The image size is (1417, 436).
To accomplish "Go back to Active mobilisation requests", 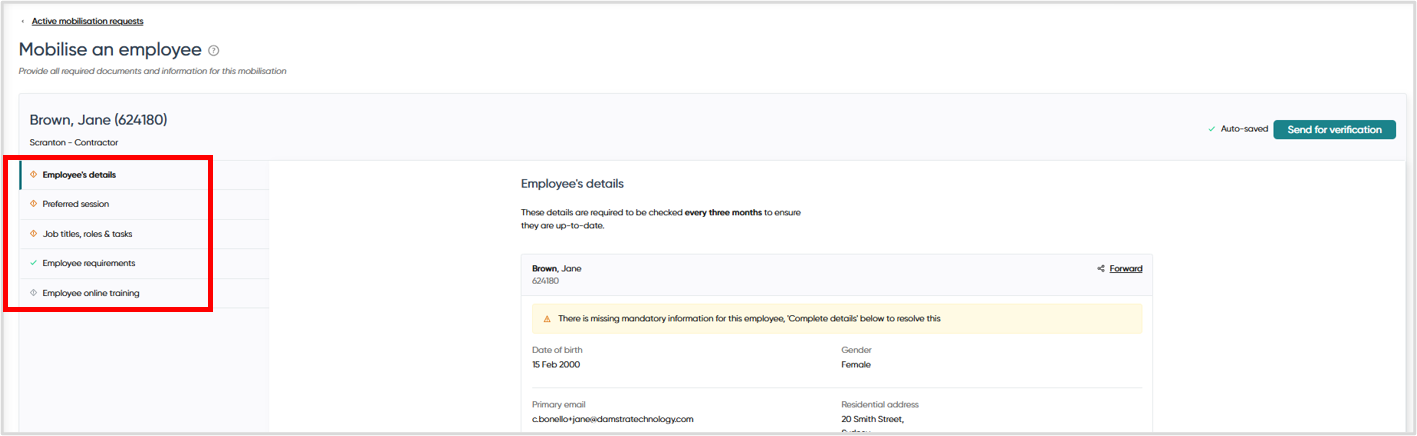I will point(87,21).
